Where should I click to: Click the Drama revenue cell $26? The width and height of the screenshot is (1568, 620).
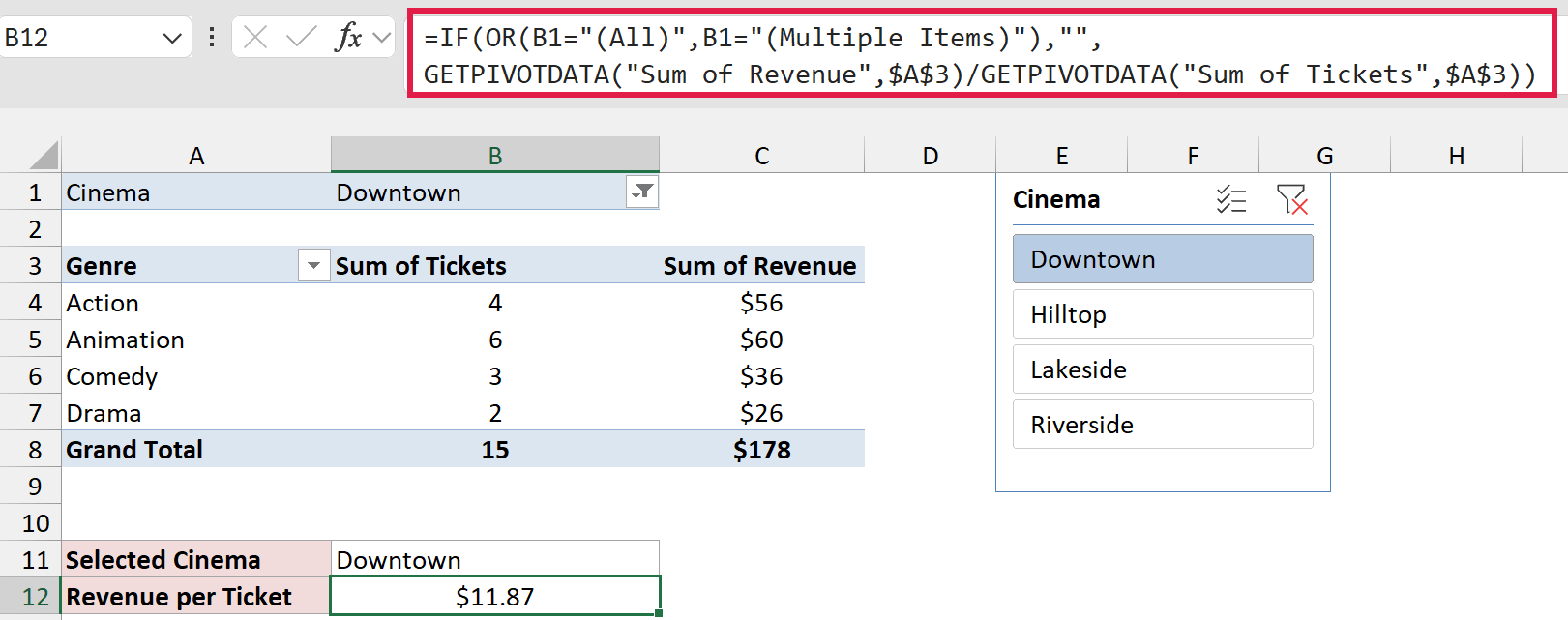coord(762,413)
